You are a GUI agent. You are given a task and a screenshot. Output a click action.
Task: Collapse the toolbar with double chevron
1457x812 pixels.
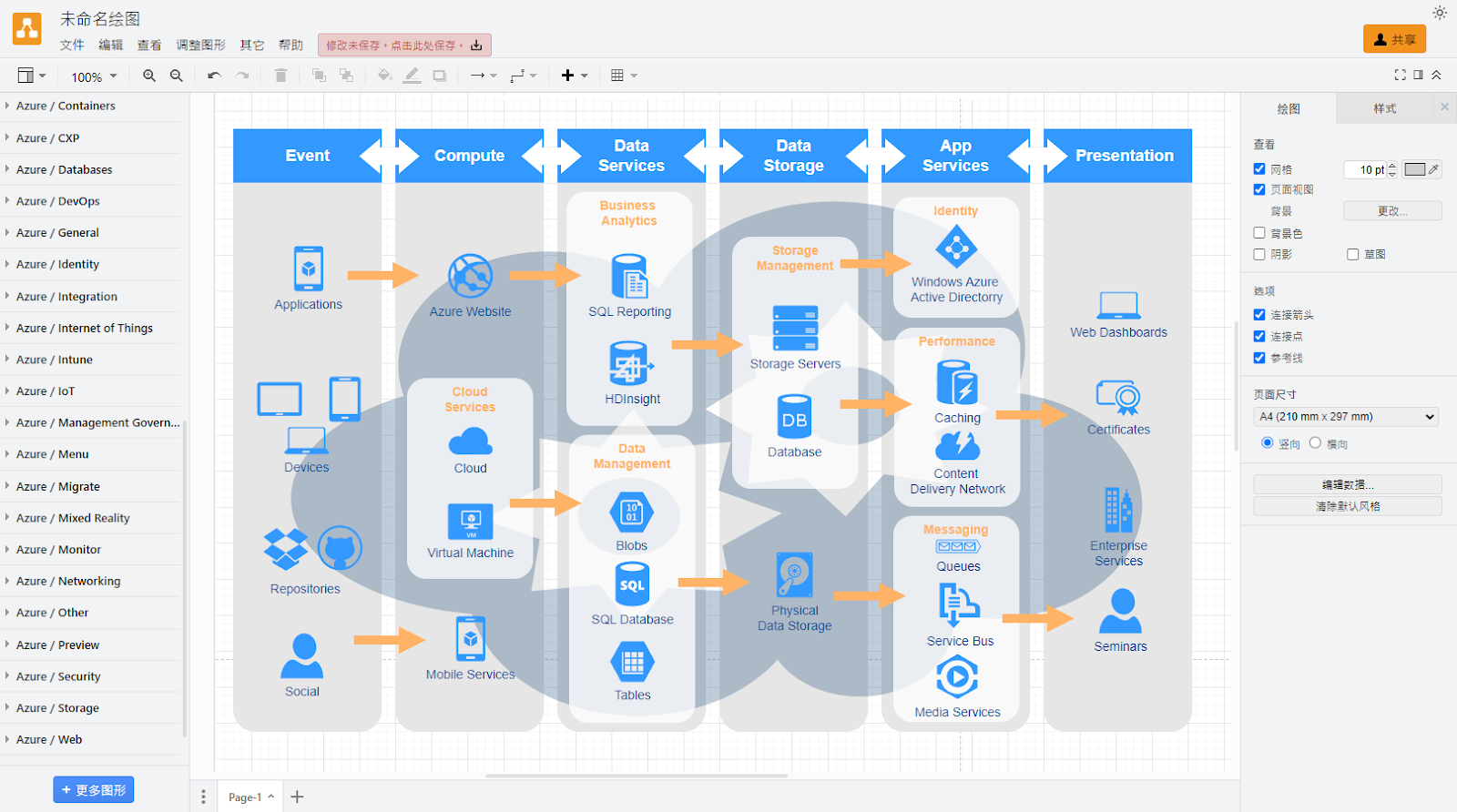pos(1436,75)
